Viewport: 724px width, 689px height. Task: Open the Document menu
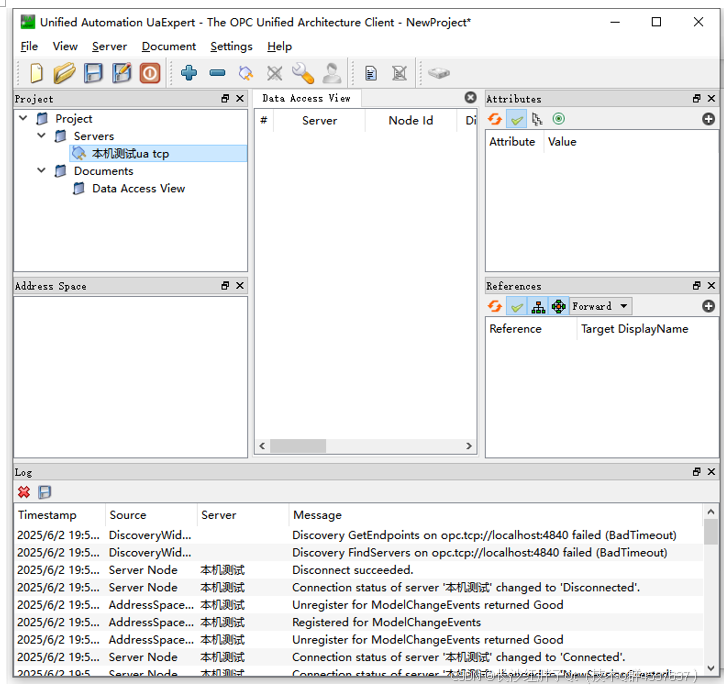point(169,47)
